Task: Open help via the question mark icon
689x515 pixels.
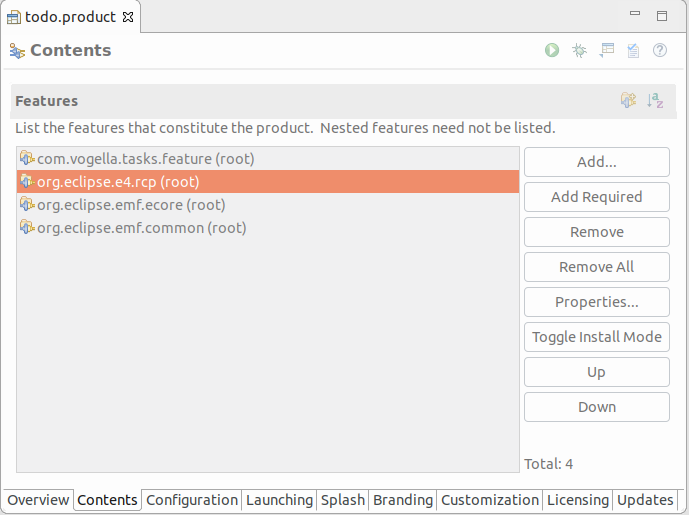Action: (x=660, y=50)
